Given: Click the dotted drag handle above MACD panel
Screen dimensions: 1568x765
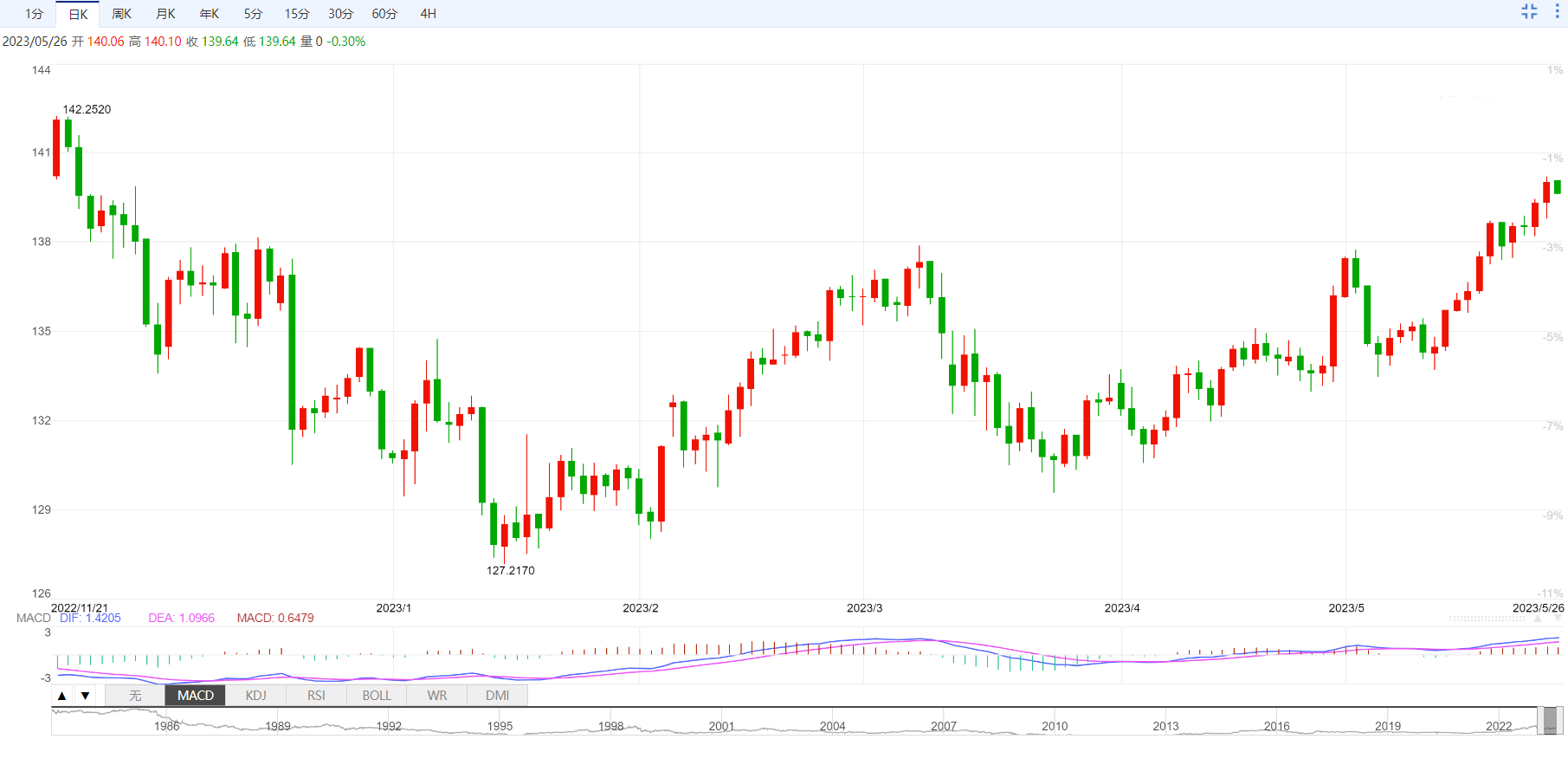Looking at the screenshot, I should coord(1487,619).
